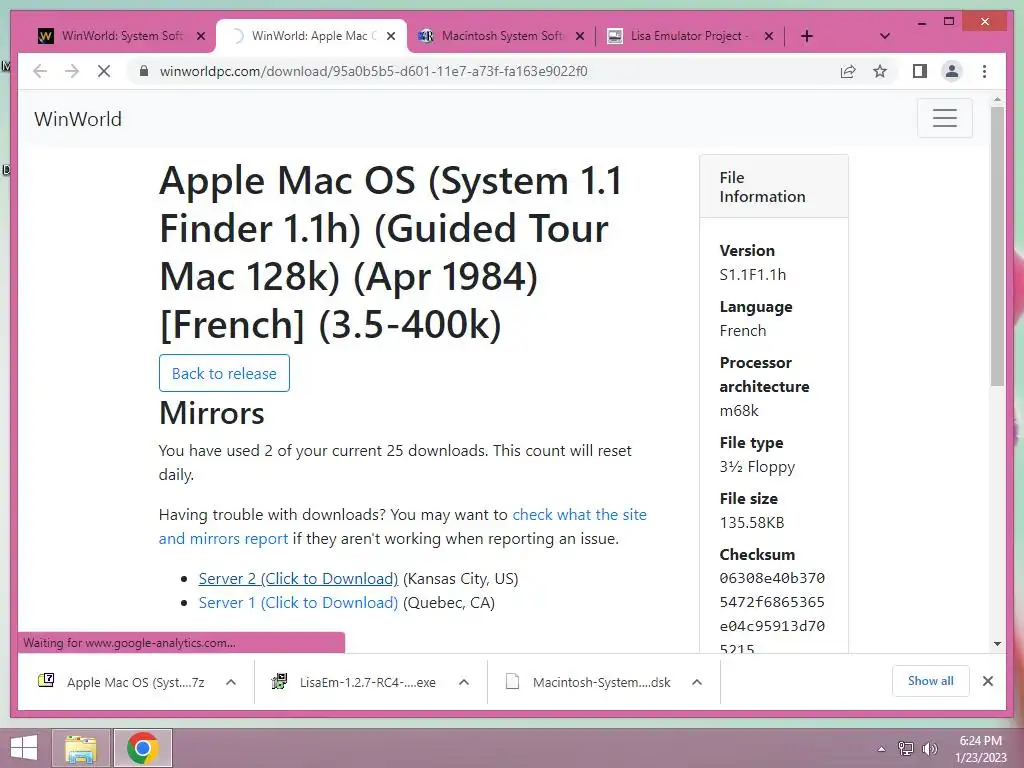This screenshot has height=768, width=1024.
Task: Open the tab search chevron
Action: [885, 36]
